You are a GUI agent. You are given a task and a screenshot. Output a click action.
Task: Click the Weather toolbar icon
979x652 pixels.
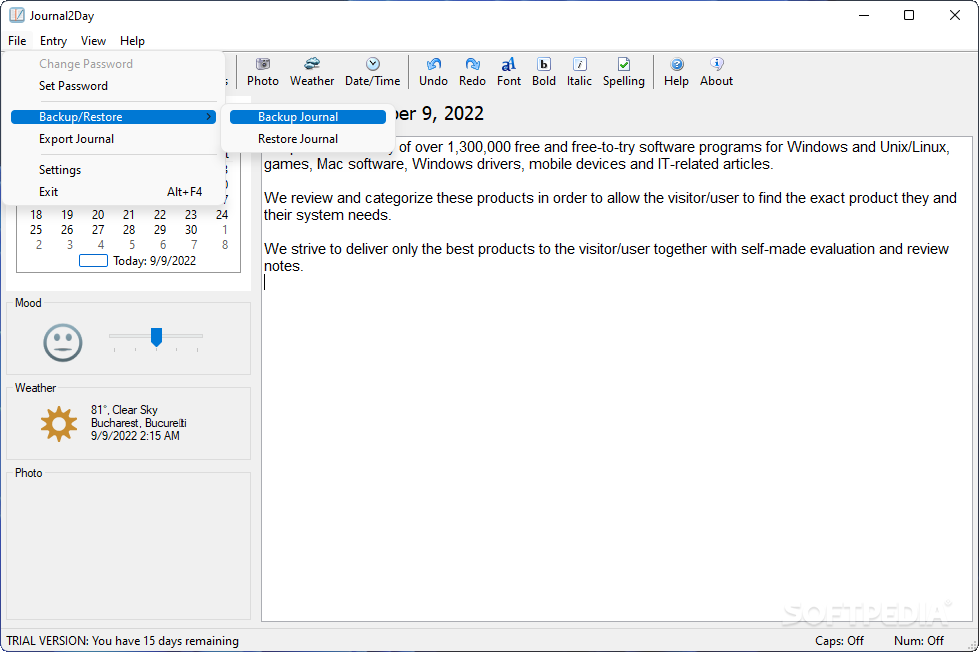click(312, 72)
